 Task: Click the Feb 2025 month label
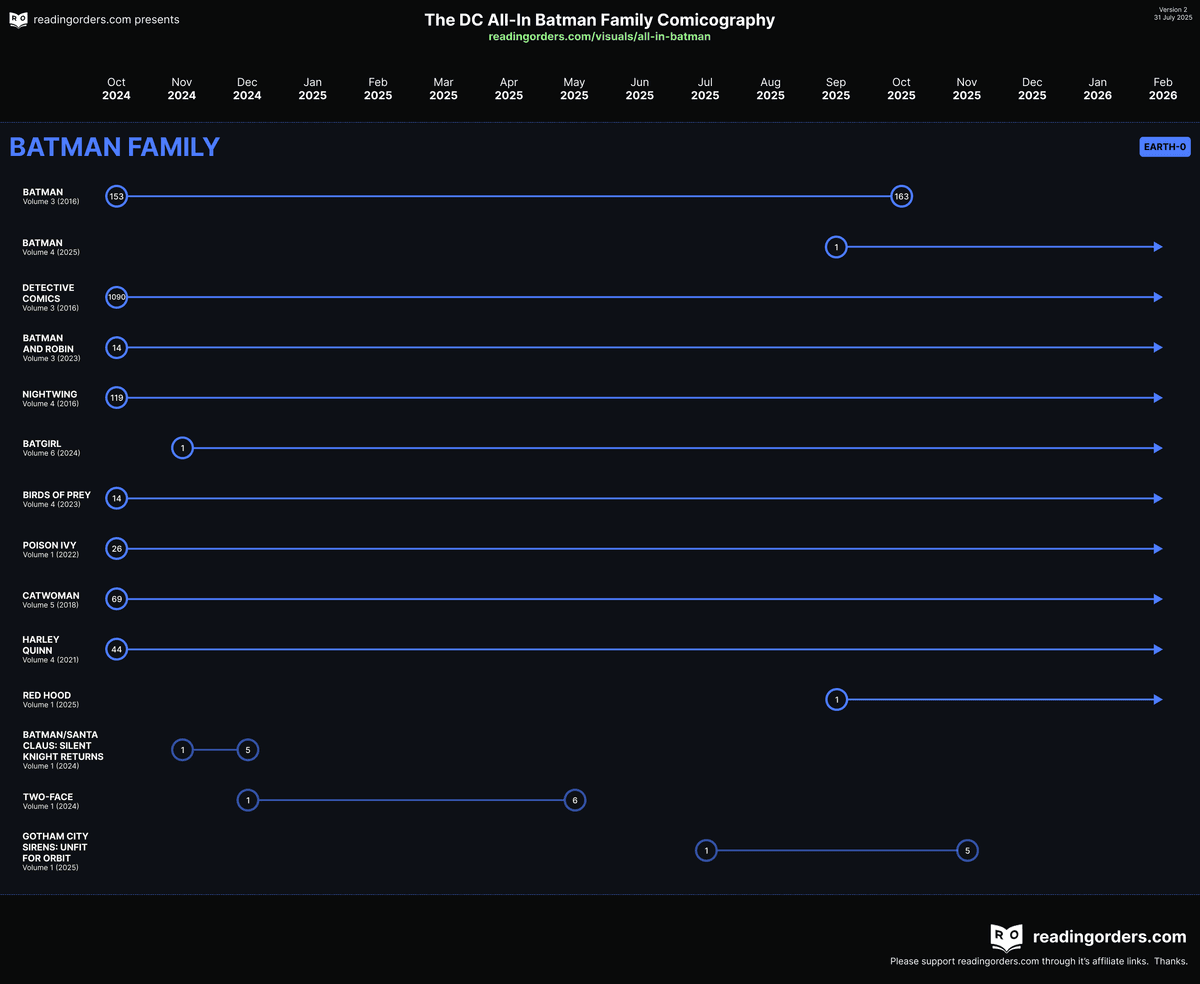click(378, 89)
